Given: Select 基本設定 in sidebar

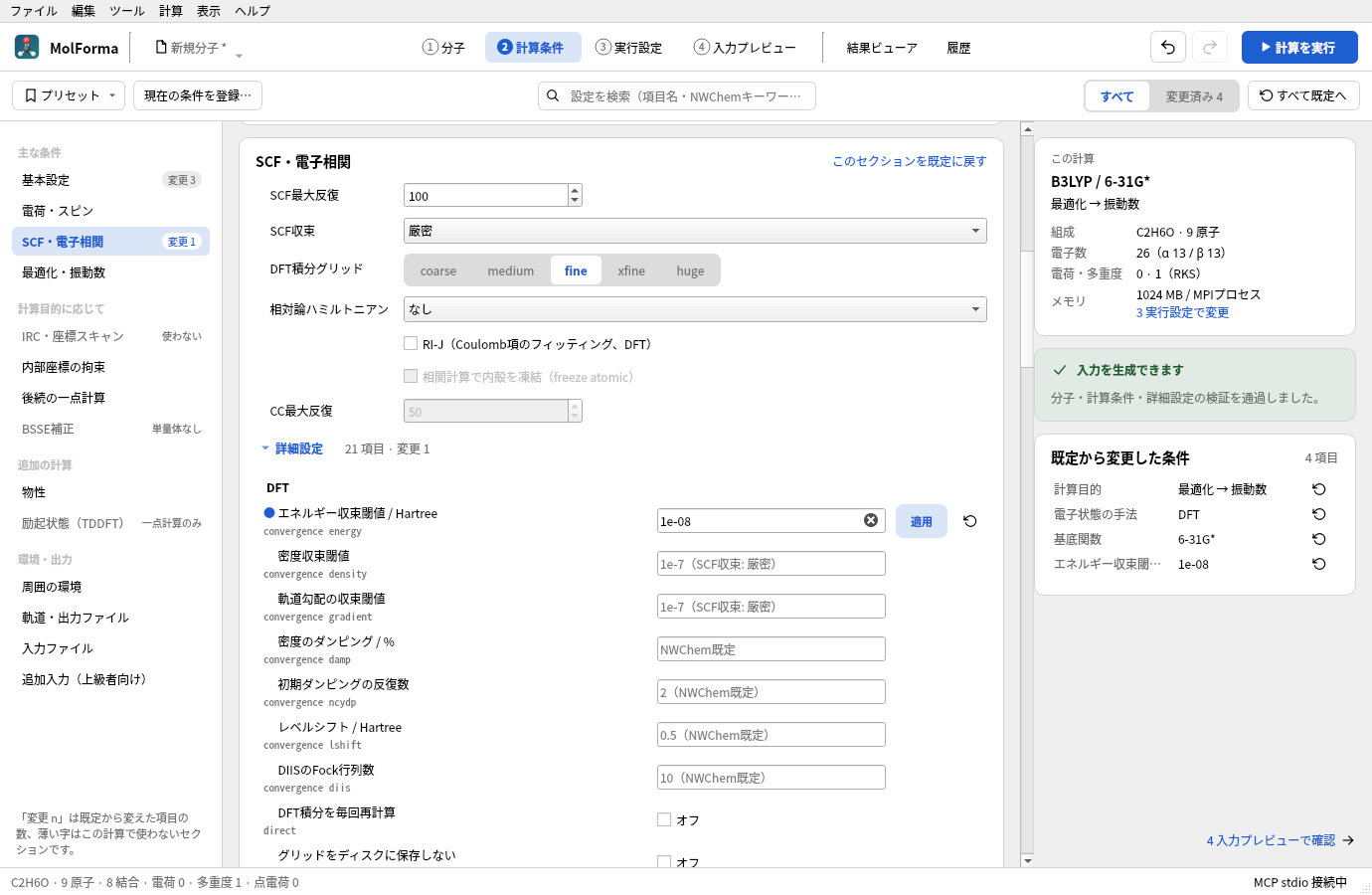Looking at the screenshot, I should pyautogui.click(x=110, y=180).
